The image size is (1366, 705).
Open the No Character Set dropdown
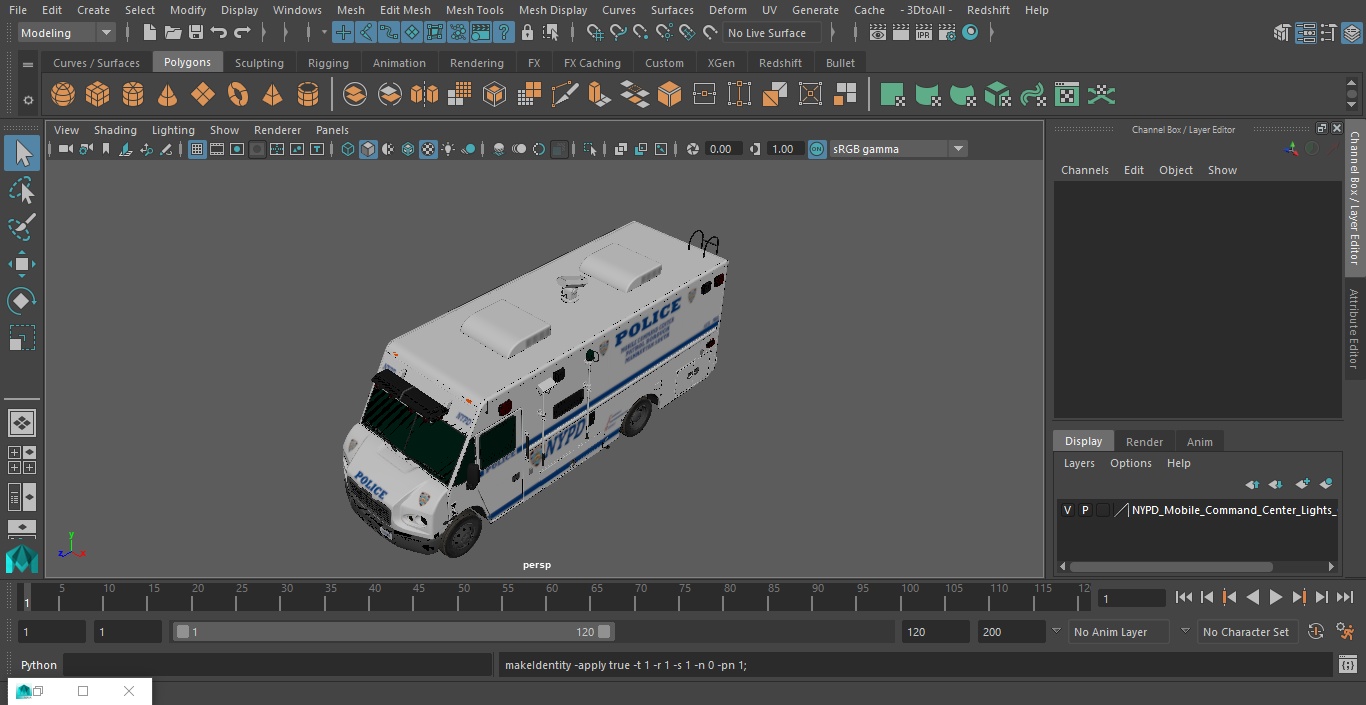pyautogui.click(x=1246, y=632)
